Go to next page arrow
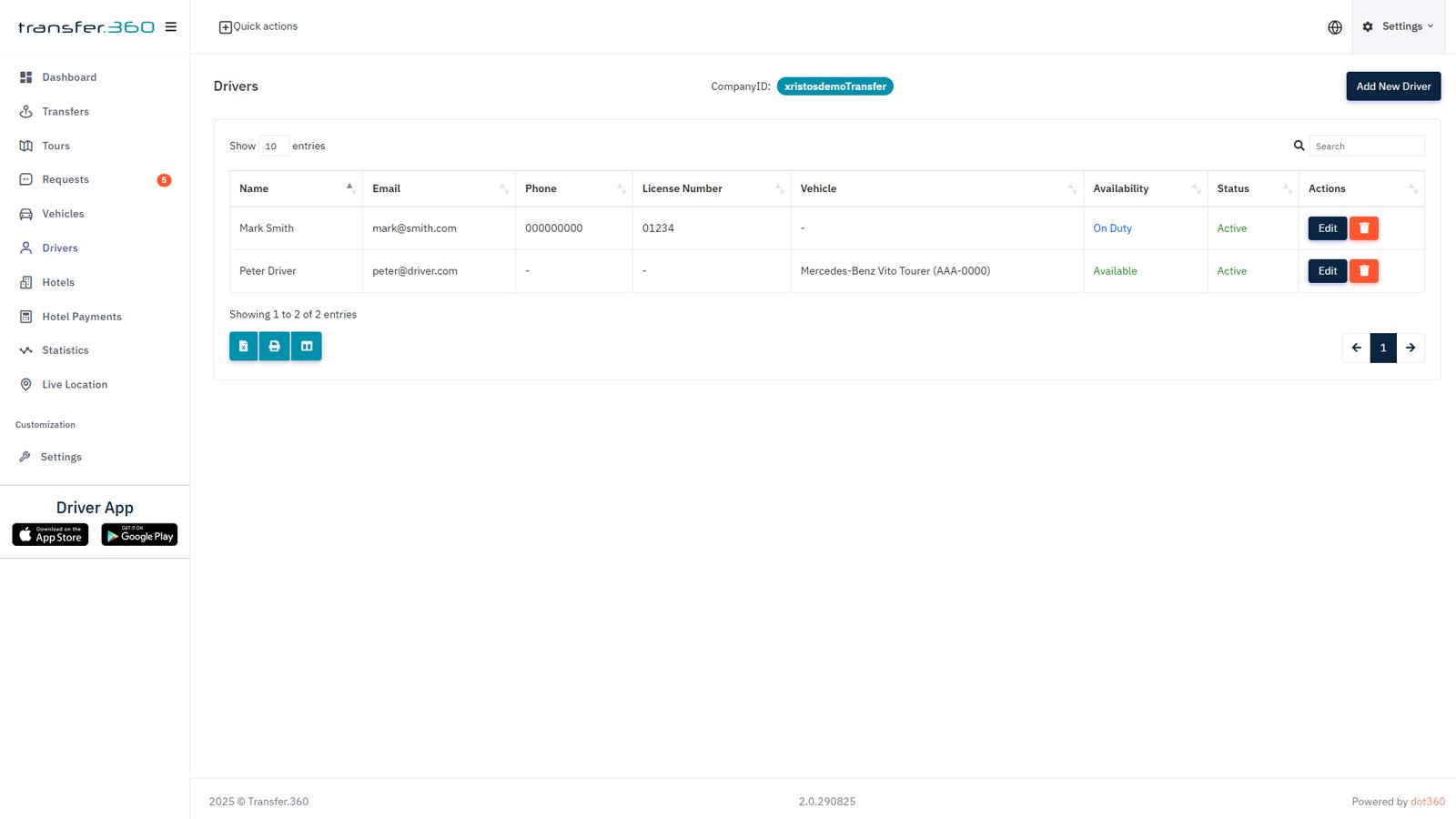The height and width of the screenshot is (819, 1456). pos(1410,348)
